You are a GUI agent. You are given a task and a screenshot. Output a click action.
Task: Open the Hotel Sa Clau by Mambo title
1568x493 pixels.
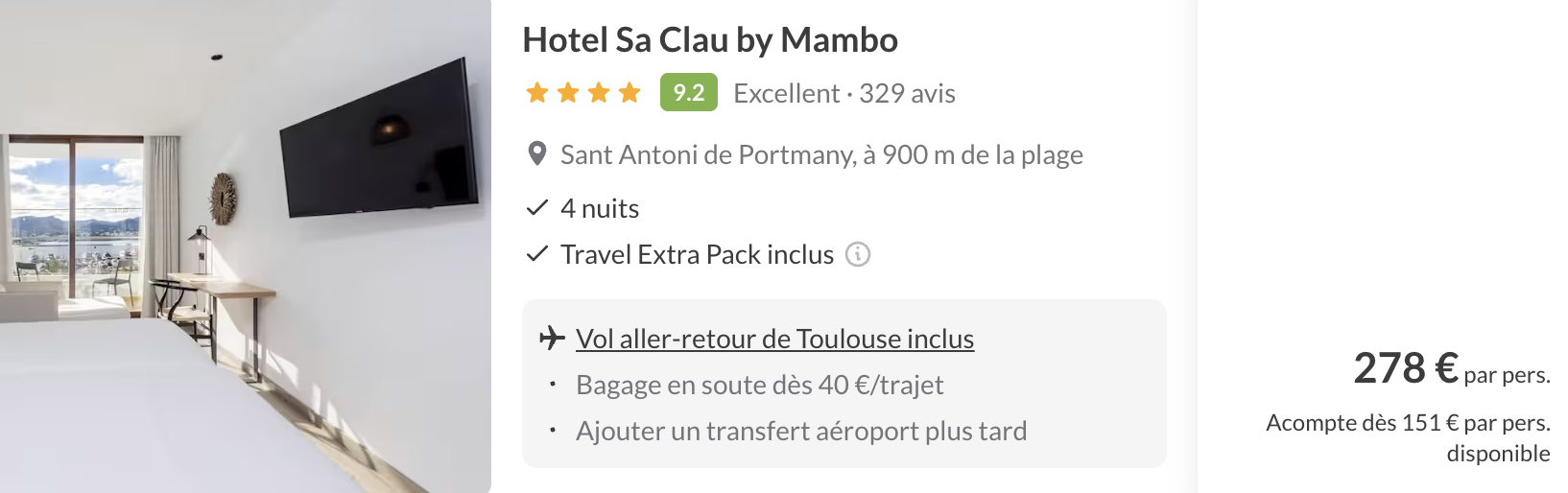click(710, 40)
